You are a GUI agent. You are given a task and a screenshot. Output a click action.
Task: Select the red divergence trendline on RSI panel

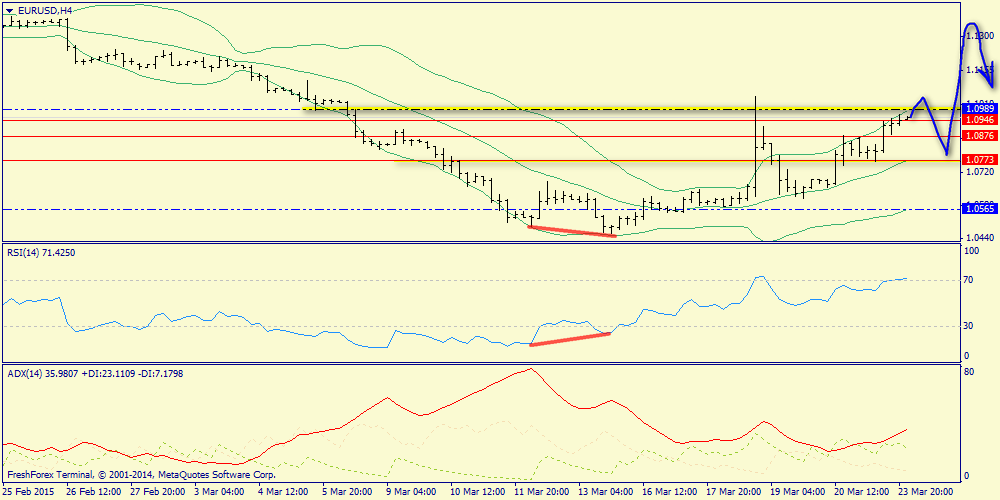(570, 339)
